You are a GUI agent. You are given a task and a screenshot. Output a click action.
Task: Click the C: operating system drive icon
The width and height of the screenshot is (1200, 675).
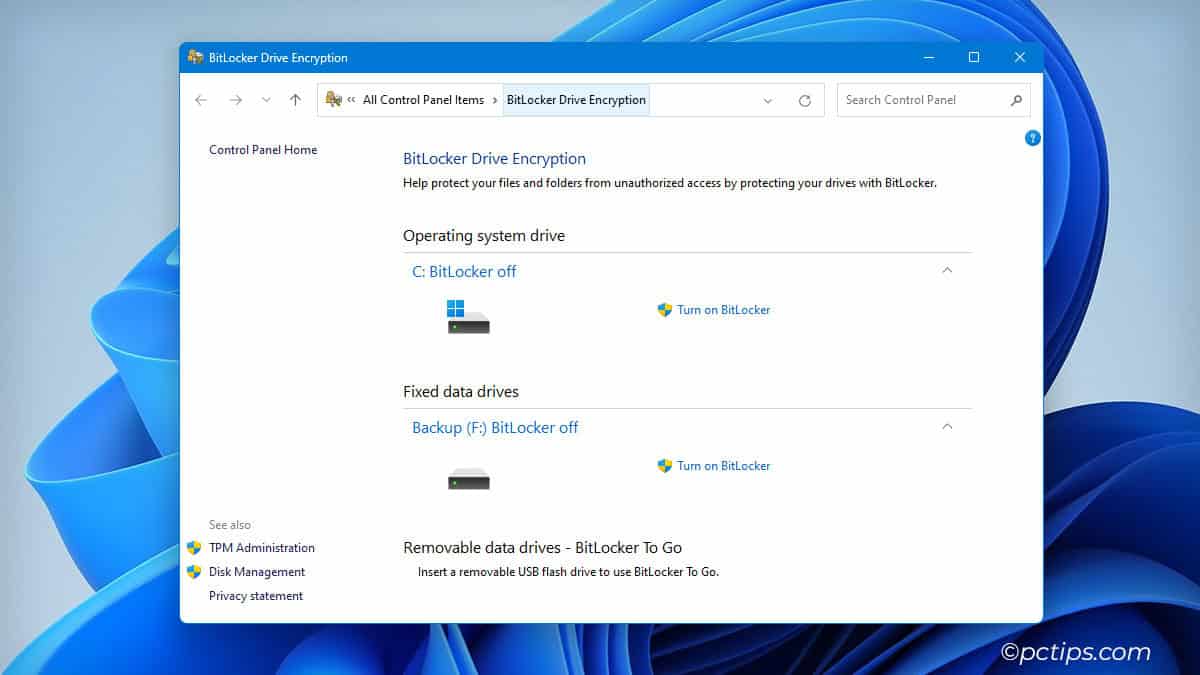(x=468, y=317)
